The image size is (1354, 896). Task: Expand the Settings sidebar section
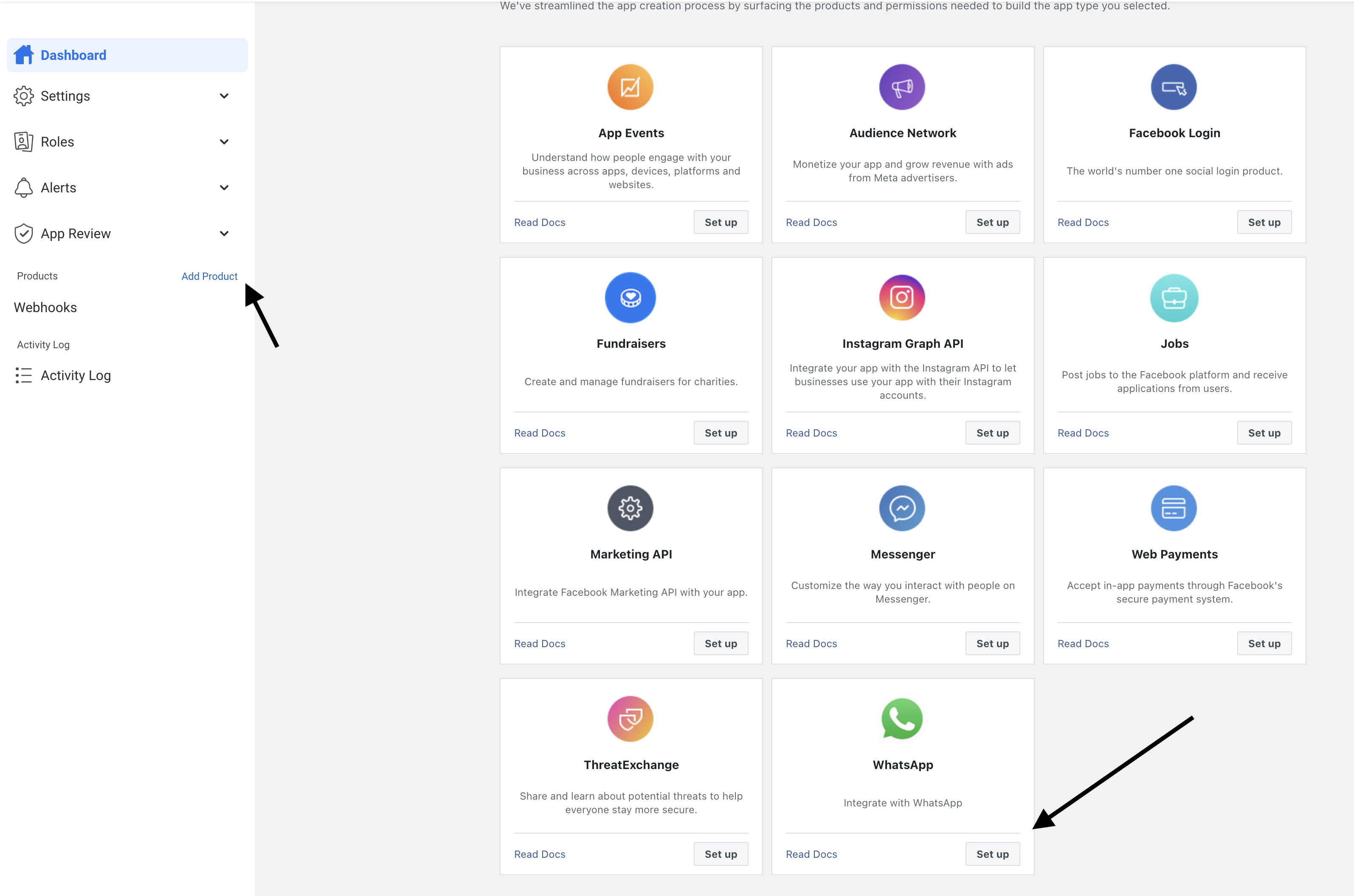pyautogui.click(x=224, y=96)
